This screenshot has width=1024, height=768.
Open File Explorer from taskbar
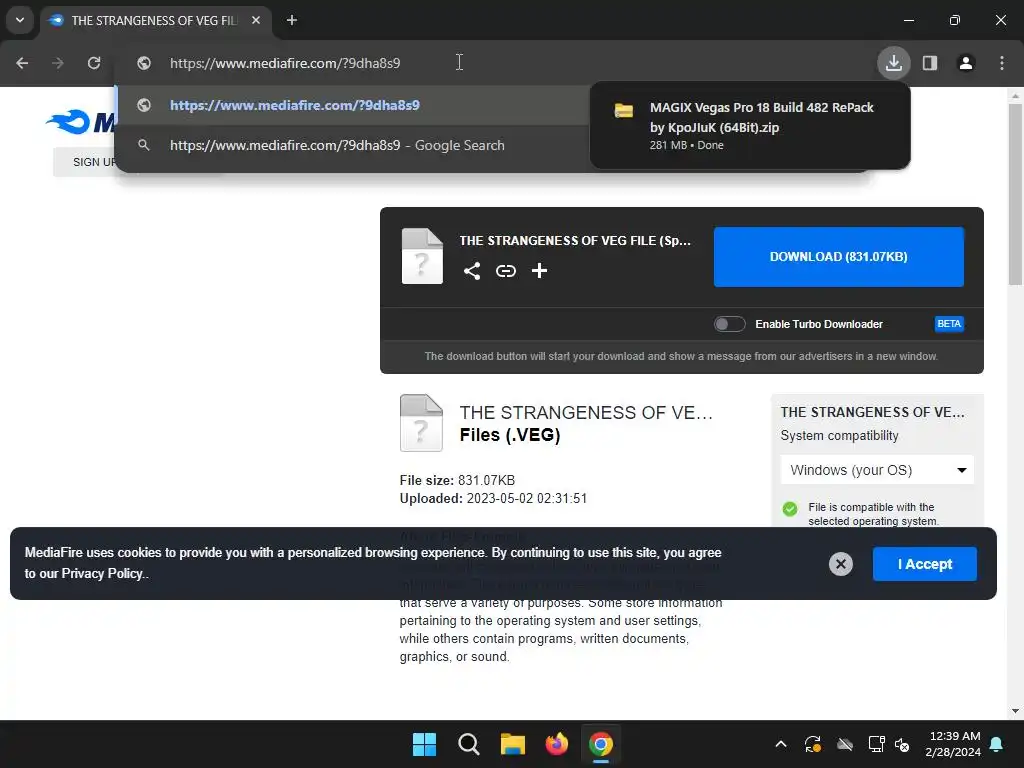pyautogui.click(x=513, y=744)
